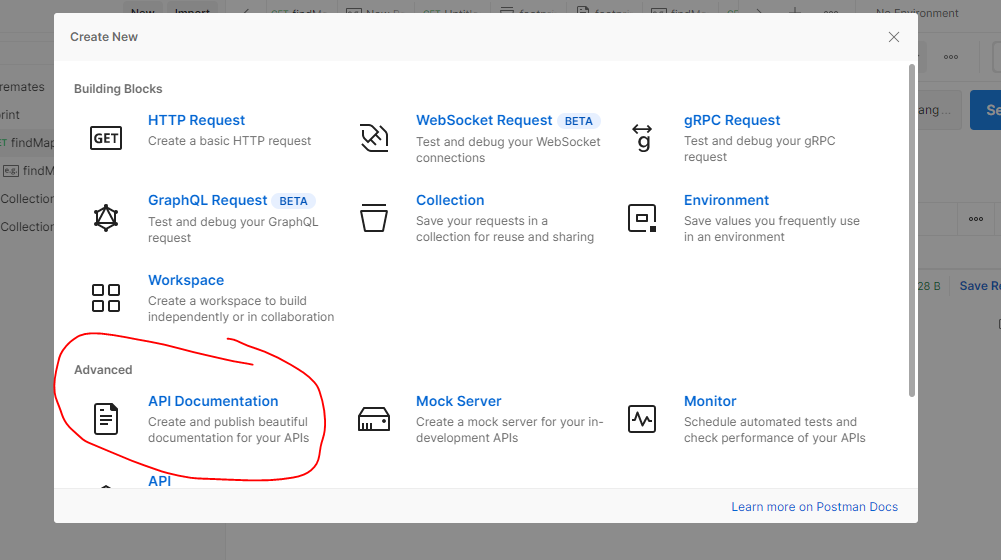Click the BETA badge beside GraphQL Request
The image size is (1001, 560).
click(293, 201)
